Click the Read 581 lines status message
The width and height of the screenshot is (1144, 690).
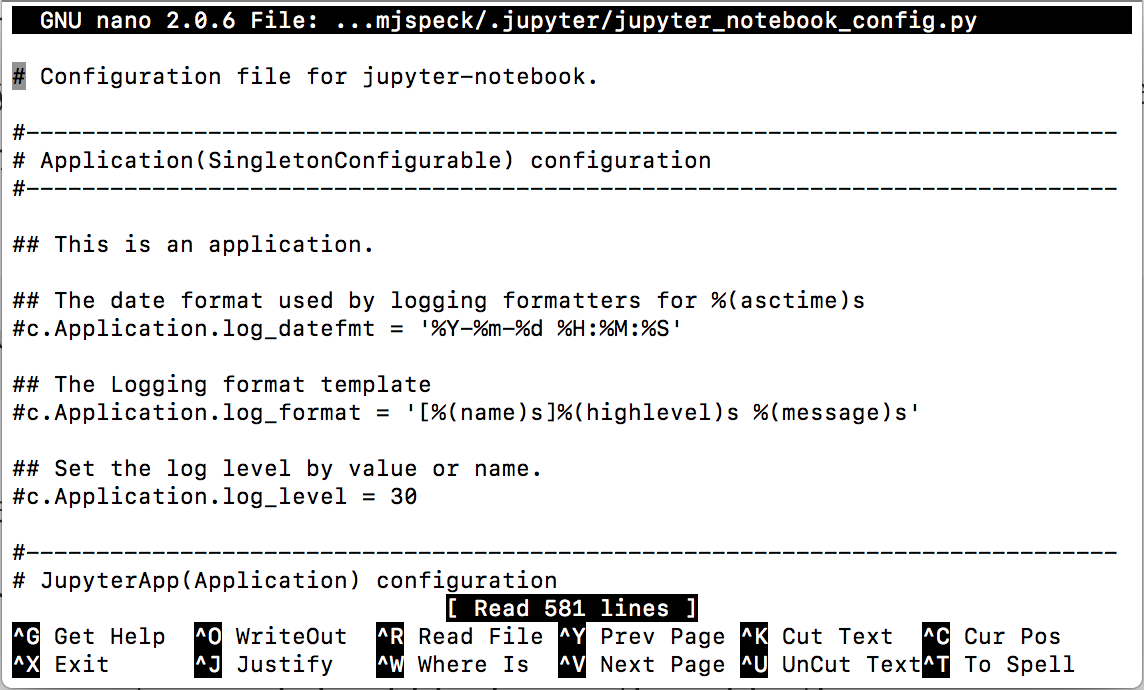[x=571, y=607]
